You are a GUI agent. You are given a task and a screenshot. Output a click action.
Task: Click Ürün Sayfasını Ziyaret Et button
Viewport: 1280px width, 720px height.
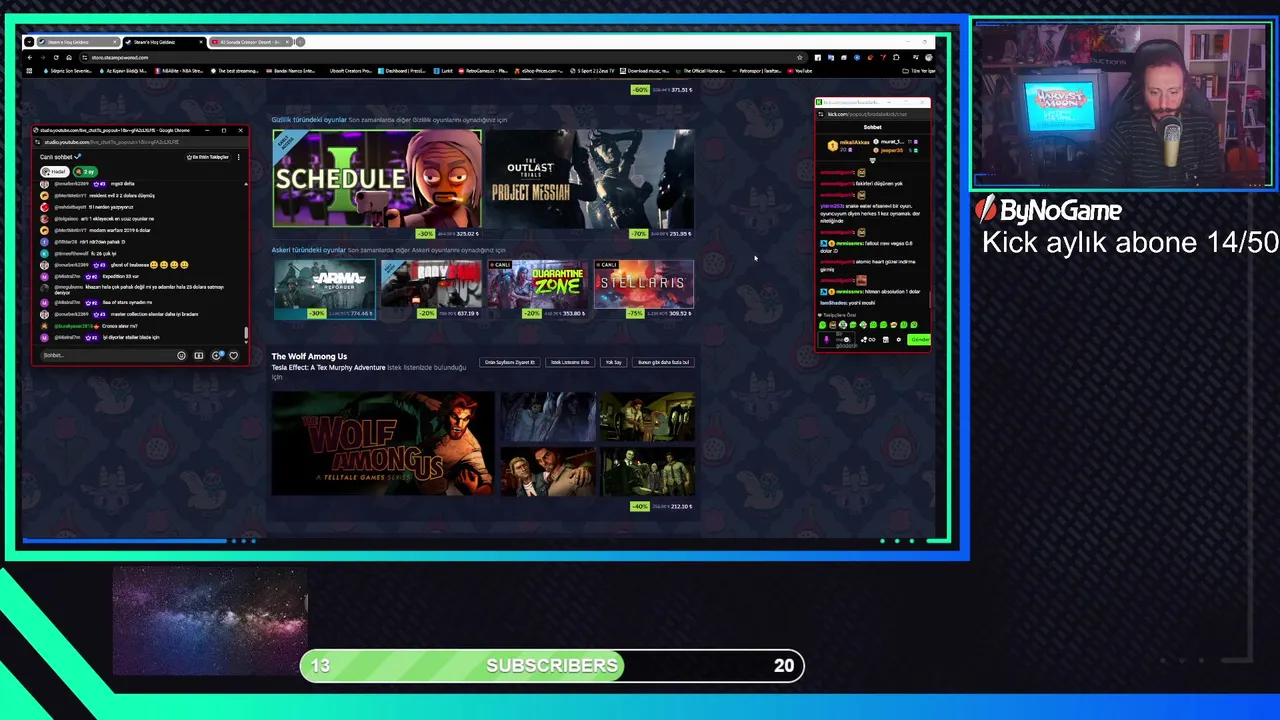510,362
